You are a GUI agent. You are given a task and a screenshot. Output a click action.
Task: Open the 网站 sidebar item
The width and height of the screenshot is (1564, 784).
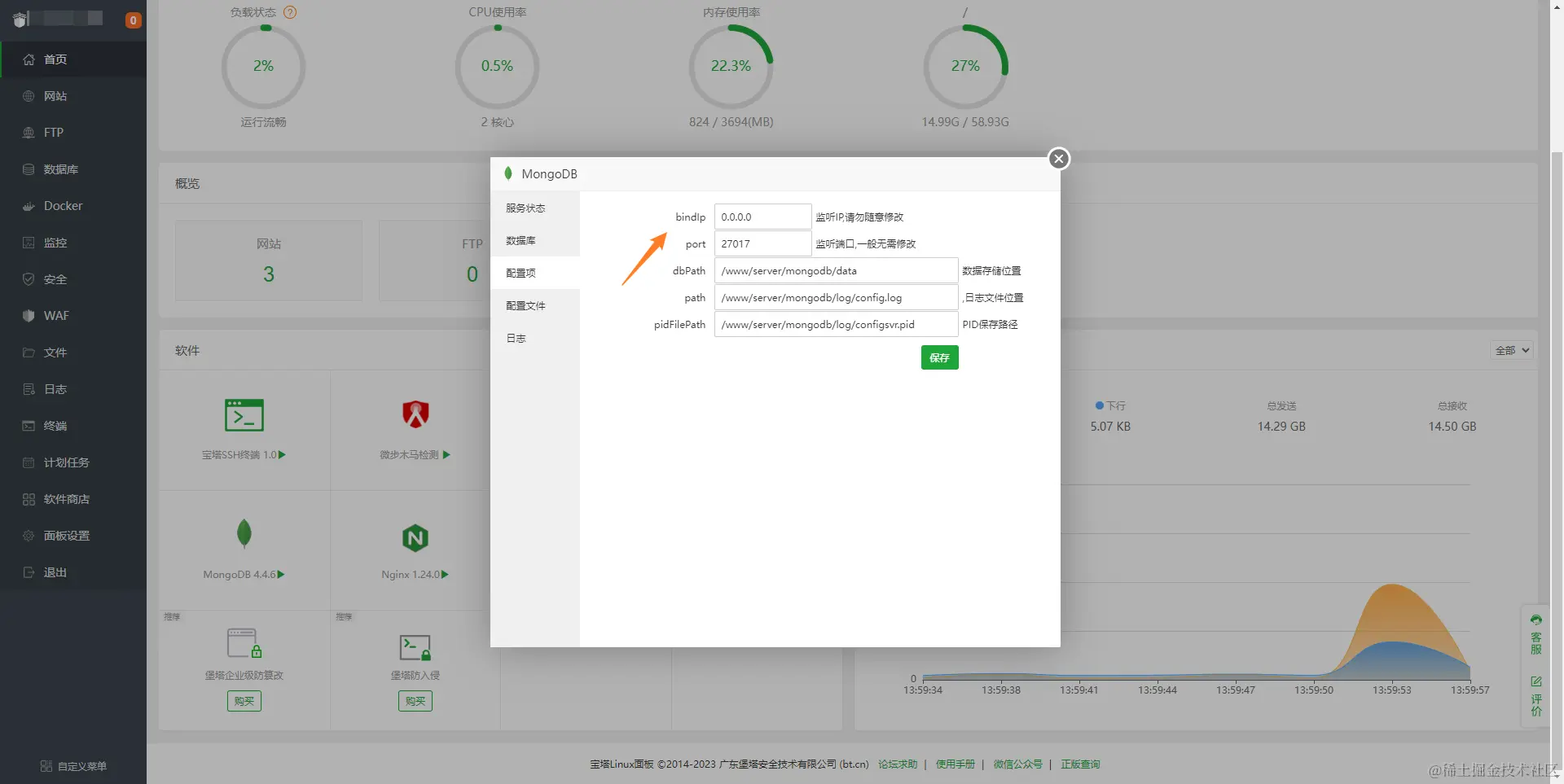73,96
